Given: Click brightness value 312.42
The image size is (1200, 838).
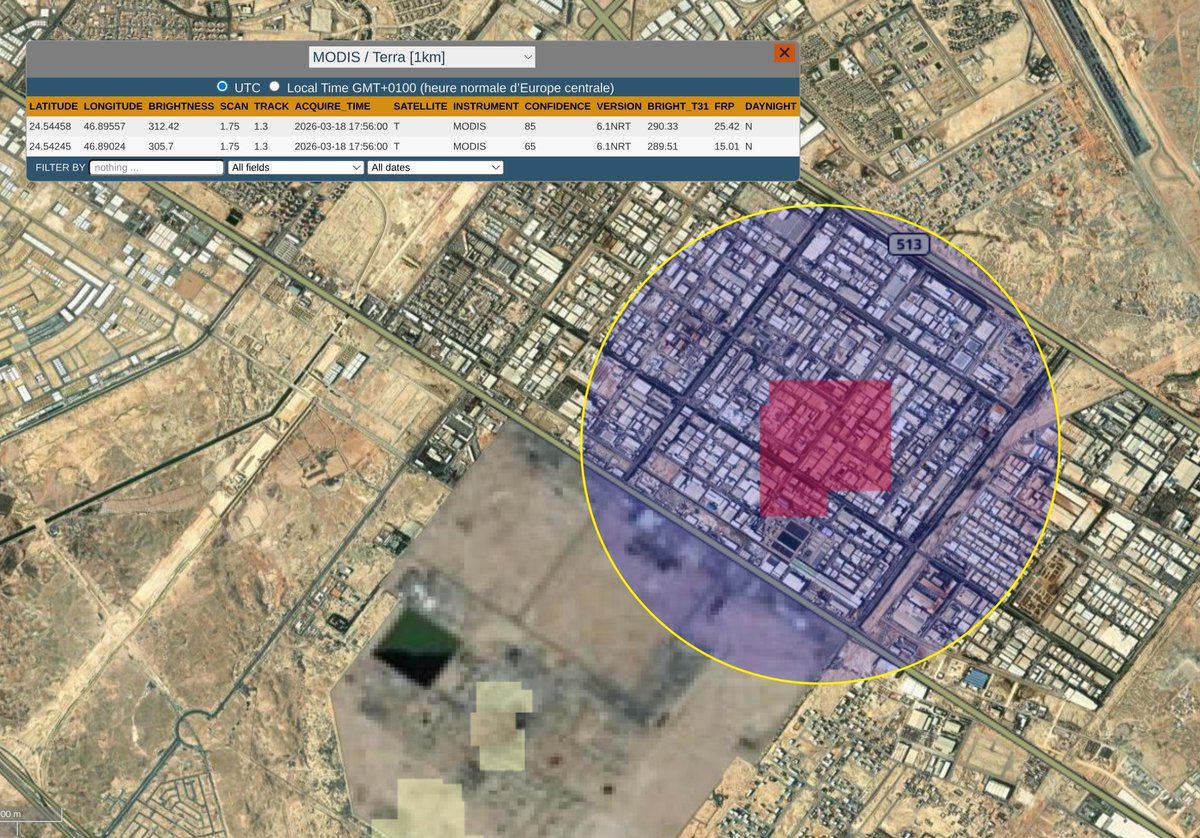Looking at the screenshot, I should coord(164,126).
